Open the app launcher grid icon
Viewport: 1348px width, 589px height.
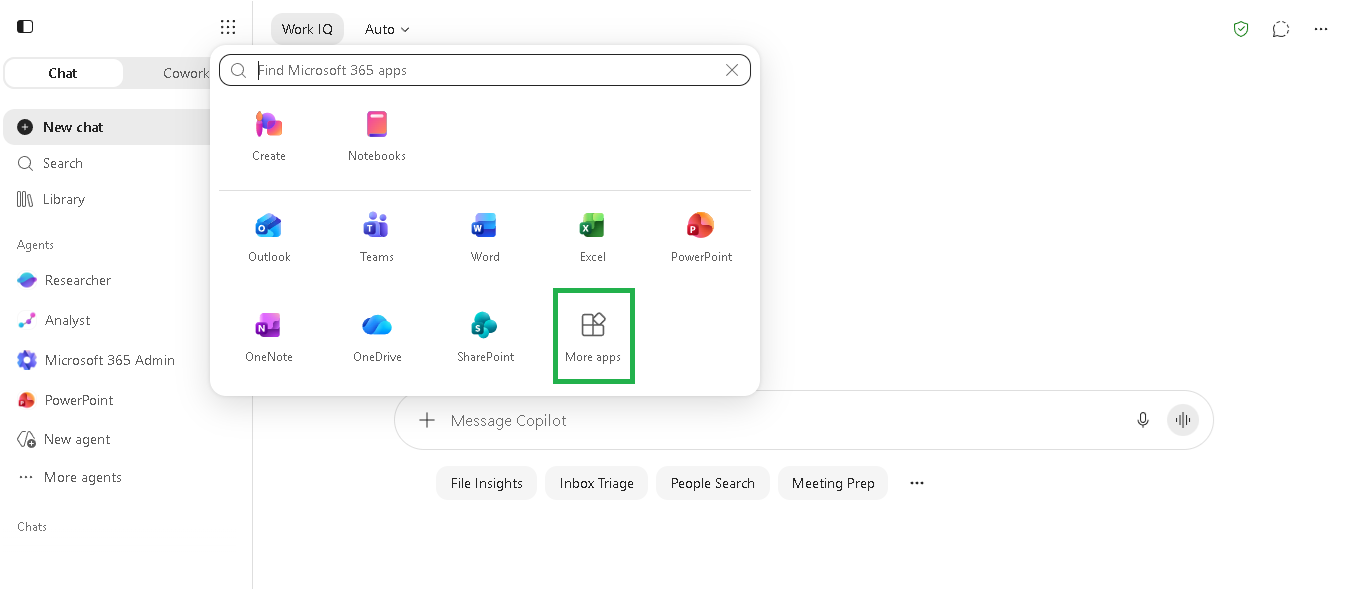click(x=228, y=28)
